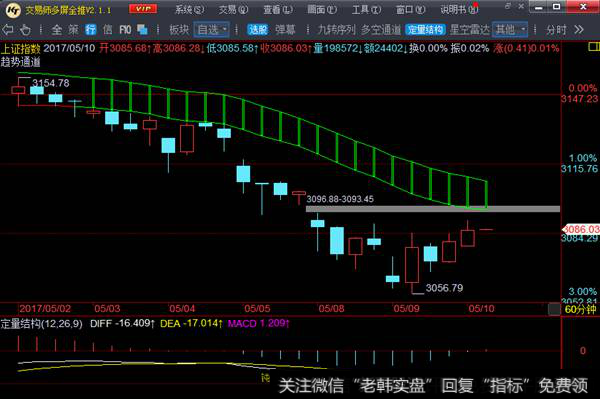Apply the 星空雷达 indicator
Image resolution: width=600 pixels, height=399 pixels.
(469, 29)
